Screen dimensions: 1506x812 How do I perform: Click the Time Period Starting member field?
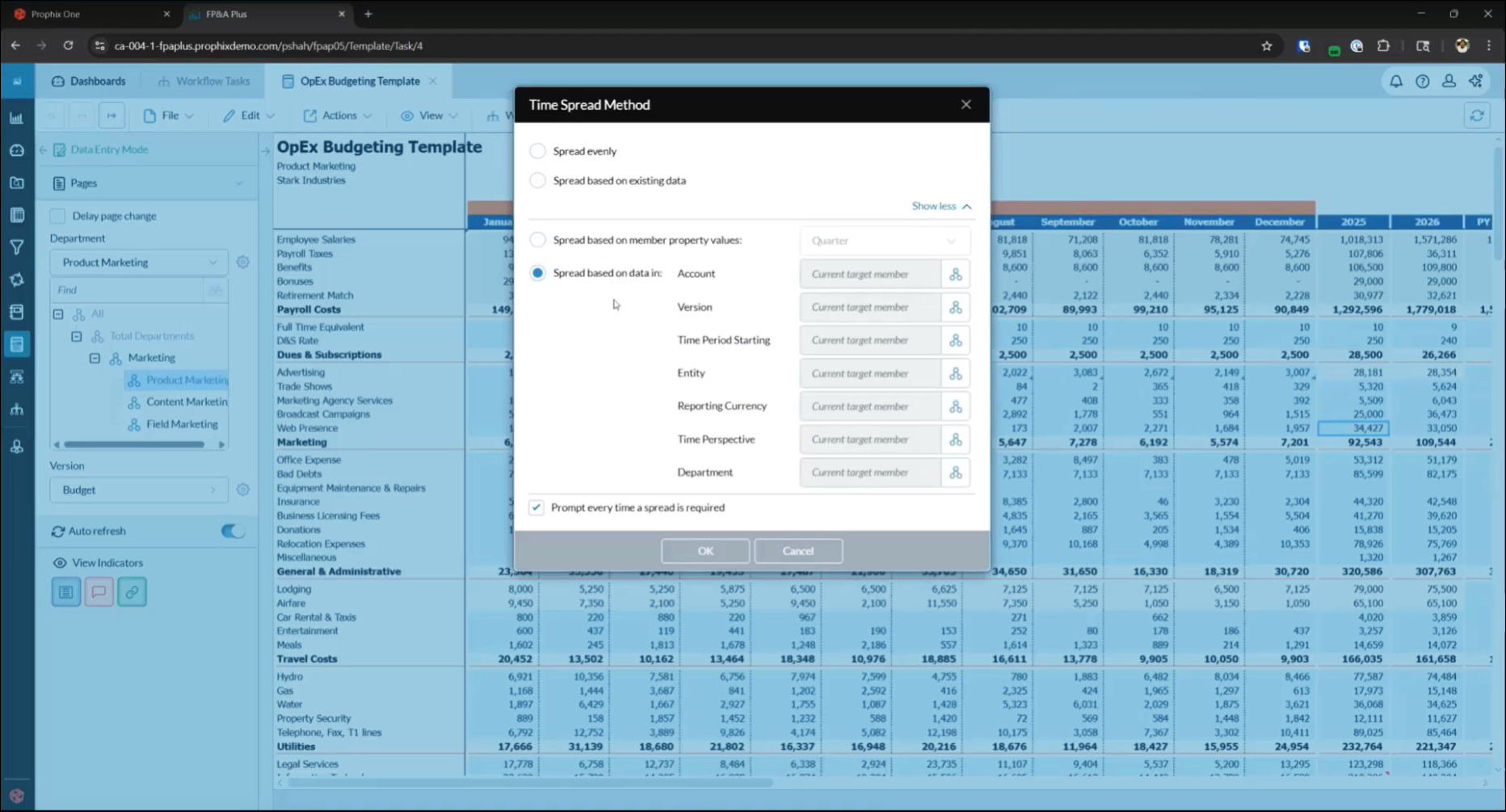[x=869, y=341]
